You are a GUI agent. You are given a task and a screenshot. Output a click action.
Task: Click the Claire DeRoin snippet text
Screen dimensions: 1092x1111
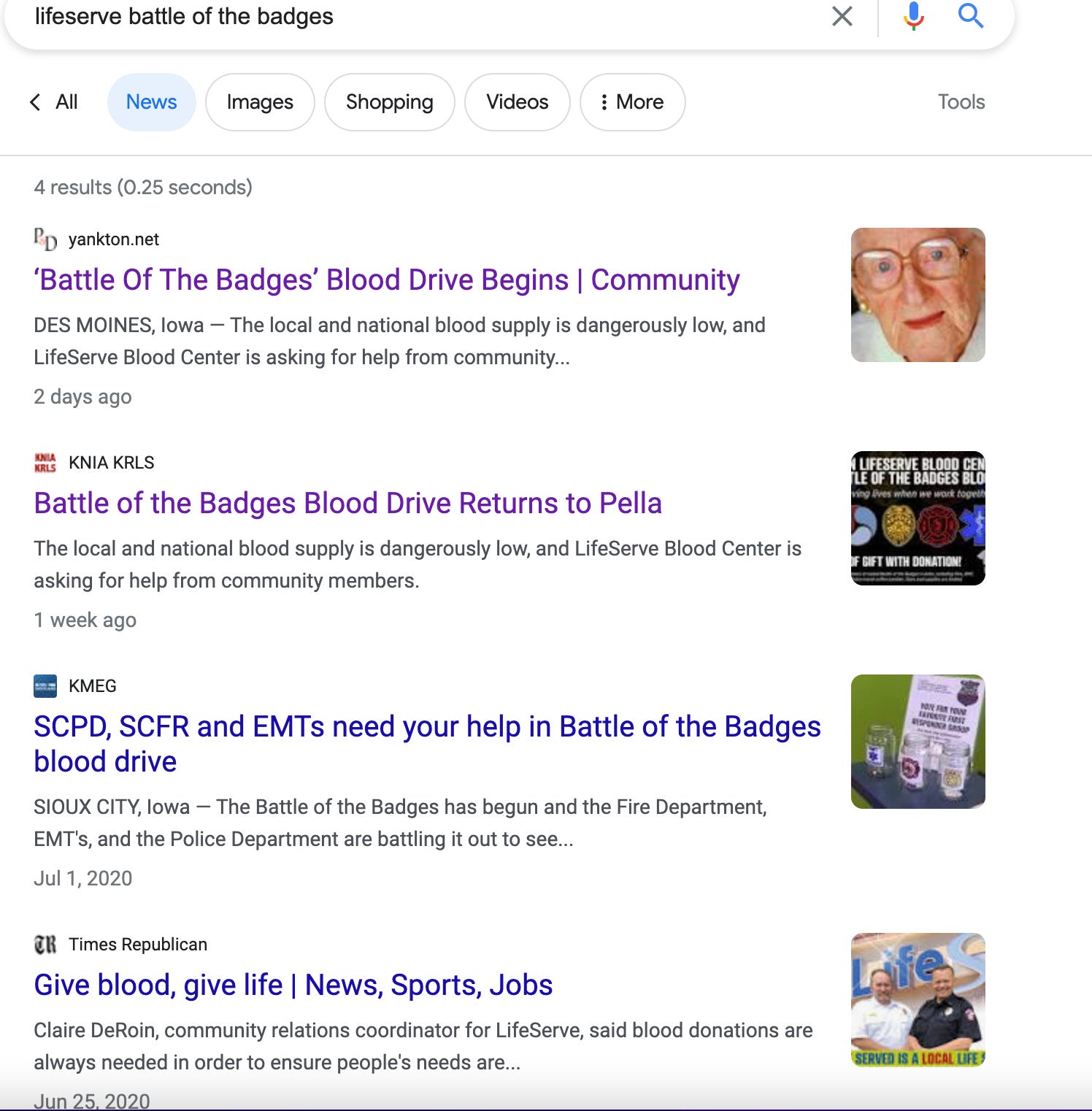point(423,1047)
